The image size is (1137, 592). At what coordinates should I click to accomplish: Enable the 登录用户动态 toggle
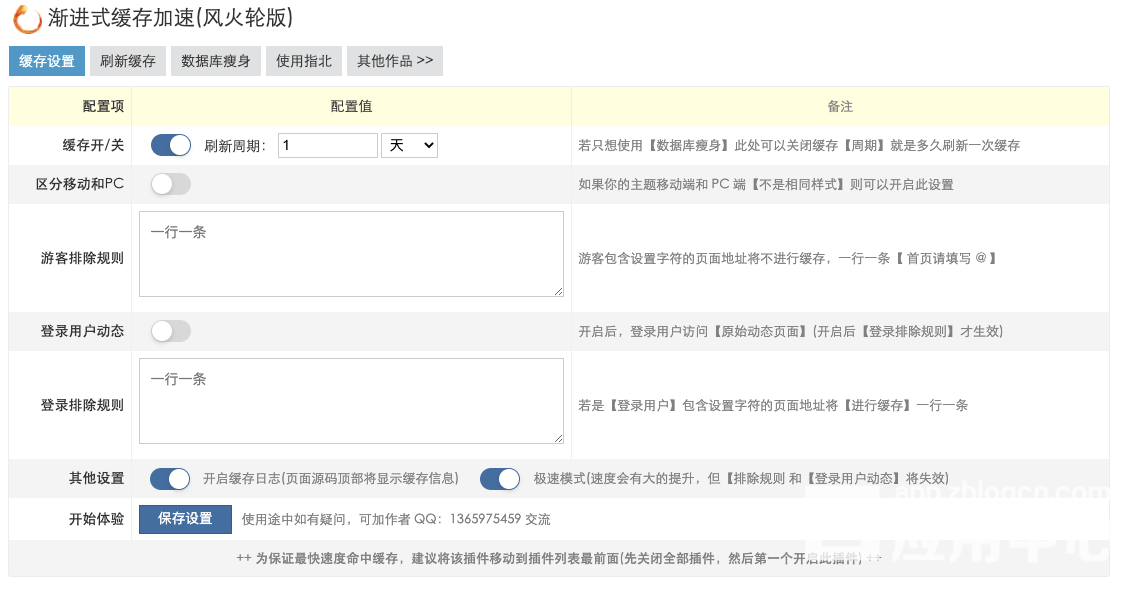[x=171, y=331]
